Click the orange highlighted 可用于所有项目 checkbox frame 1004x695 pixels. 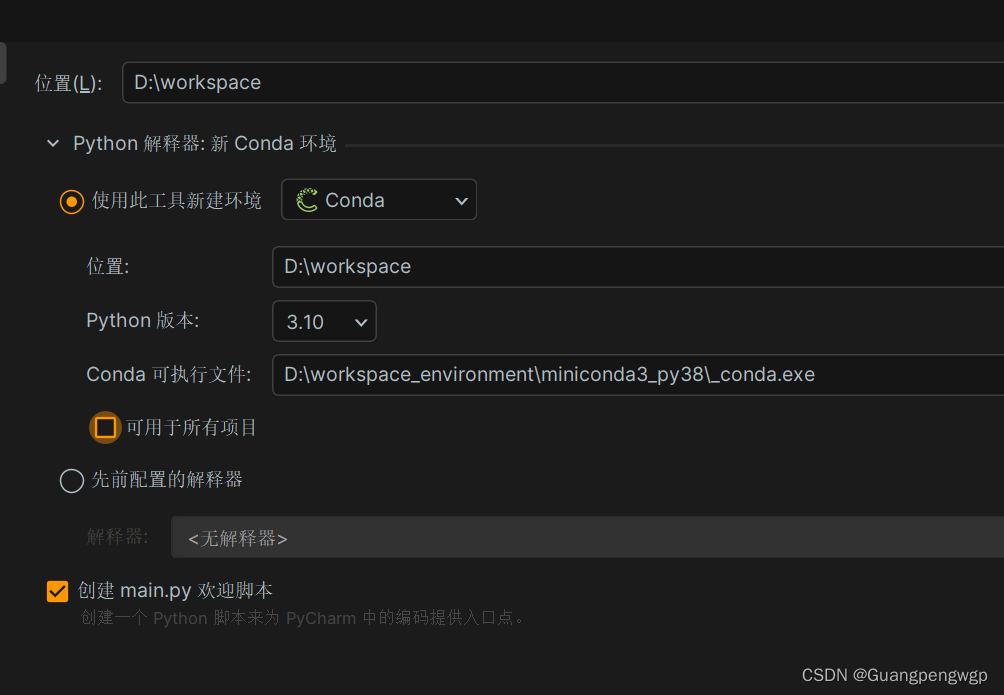(x=105, y=427)
